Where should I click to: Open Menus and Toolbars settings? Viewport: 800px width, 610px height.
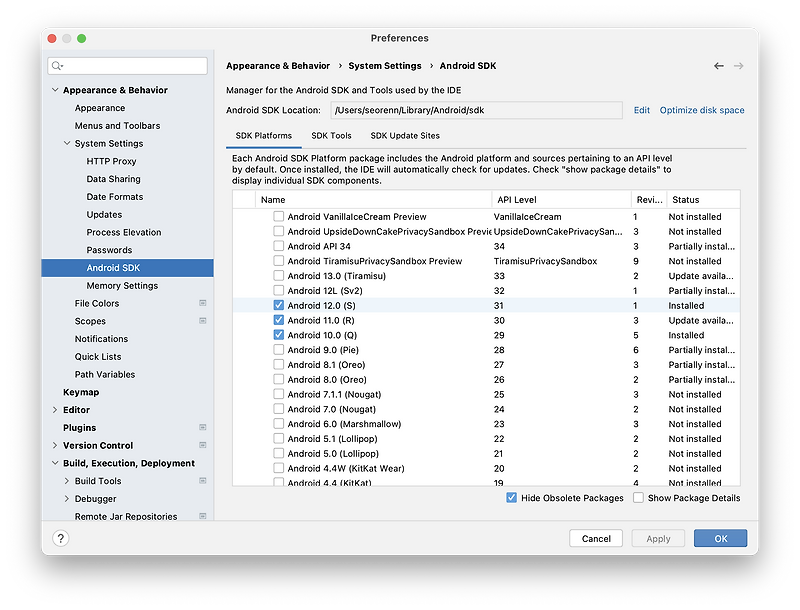point(117,126)
